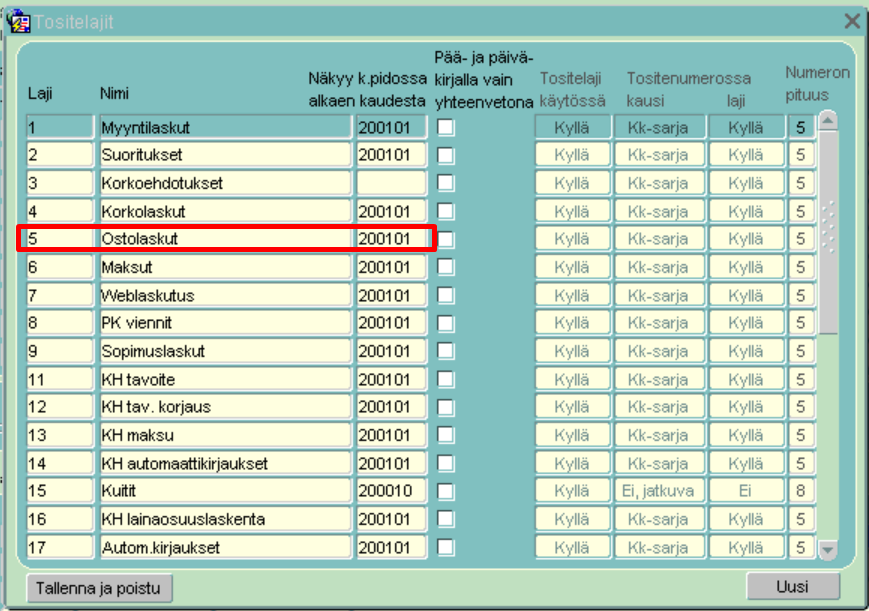Screen dimensions: 869x611
Task: Tick the checkbox in the Weblaskutus row
Action: pyautogui.click(x=446, y=296)
